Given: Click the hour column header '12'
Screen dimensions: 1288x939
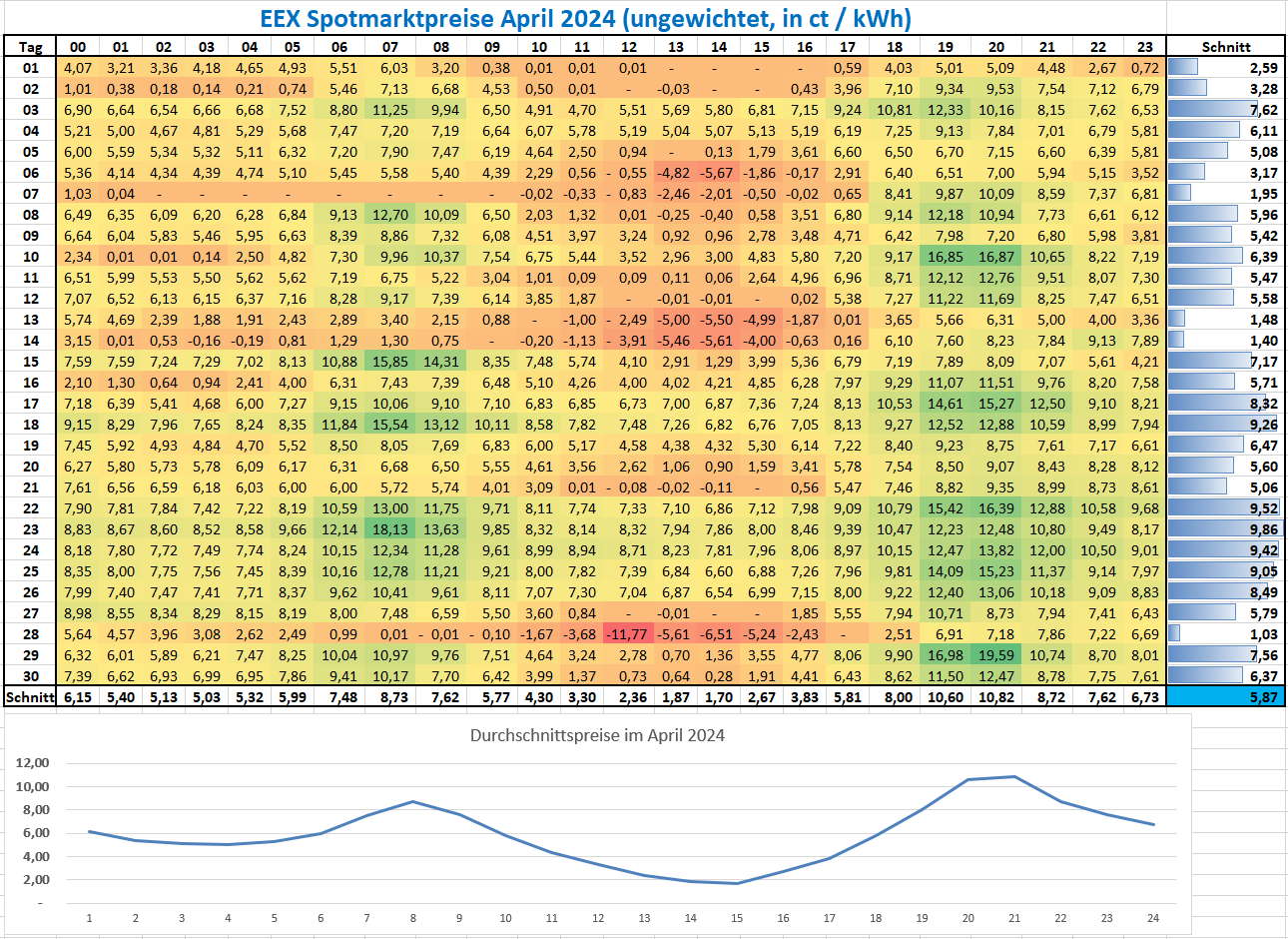Looking at the screenshot, I should 629,47.
